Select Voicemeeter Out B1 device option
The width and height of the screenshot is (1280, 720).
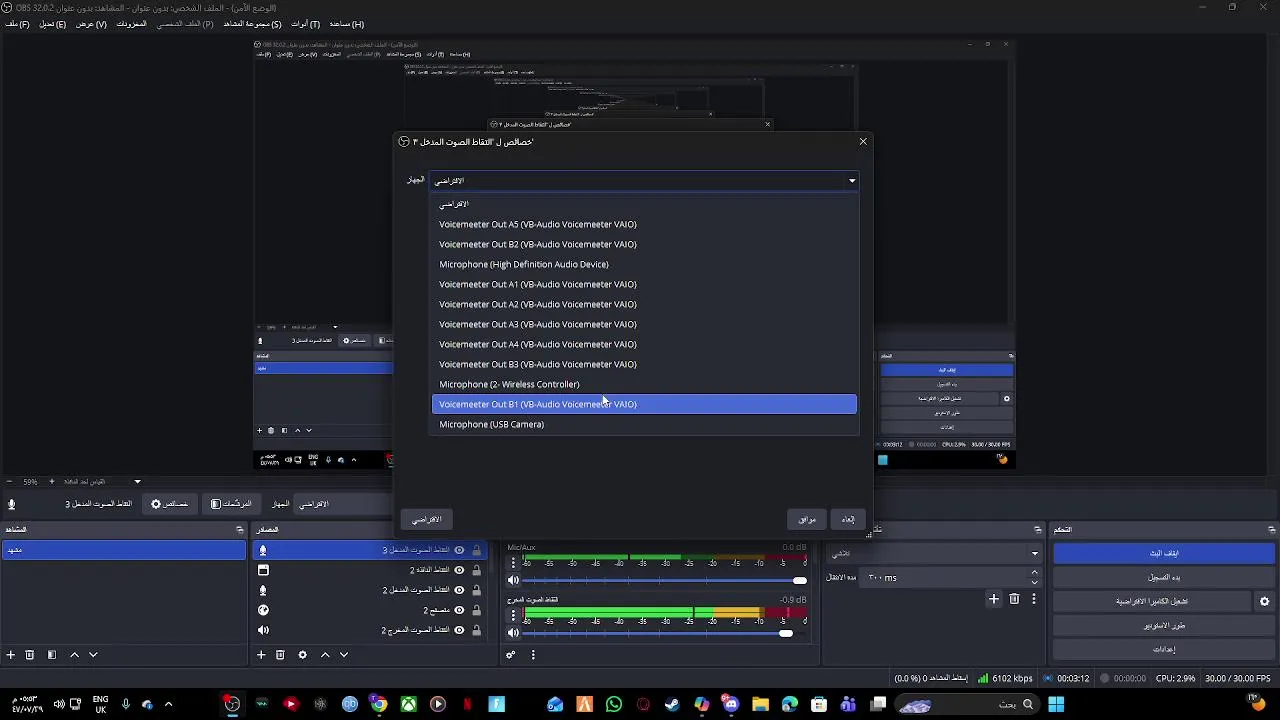coord(644,404)
